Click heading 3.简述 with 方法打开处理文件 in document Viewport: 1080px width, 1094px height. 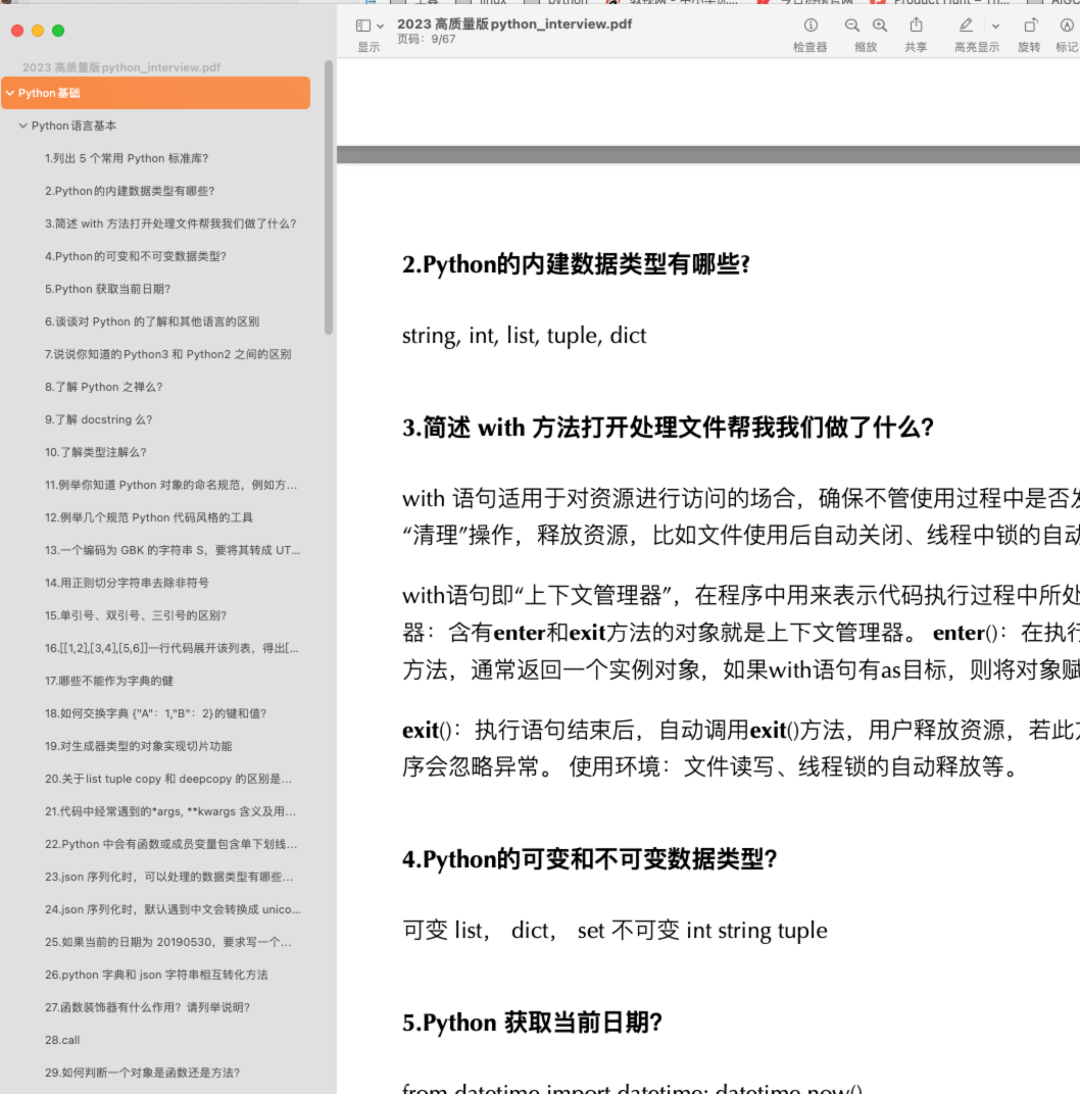668,428
